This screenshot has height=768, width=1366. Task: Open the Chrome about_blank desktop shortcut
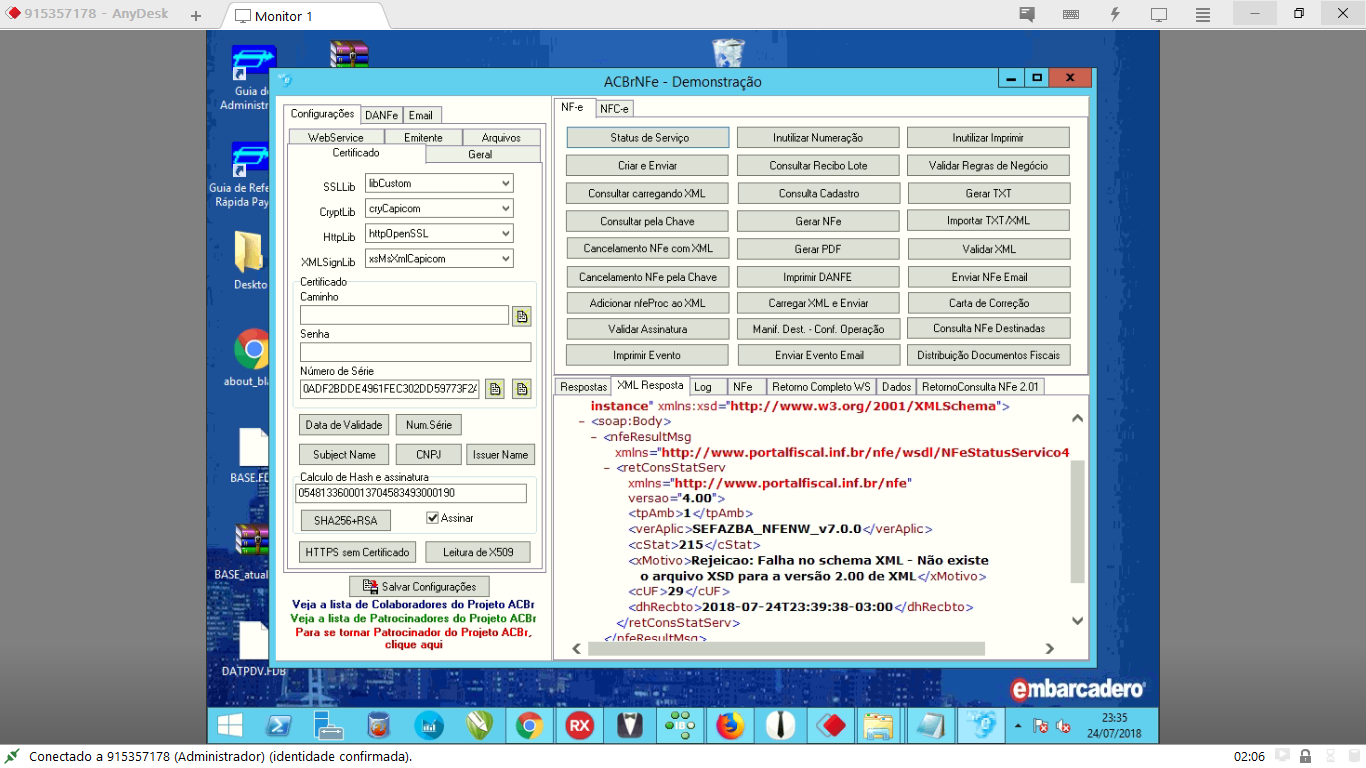pyautogui.click(x=251, y=357)
